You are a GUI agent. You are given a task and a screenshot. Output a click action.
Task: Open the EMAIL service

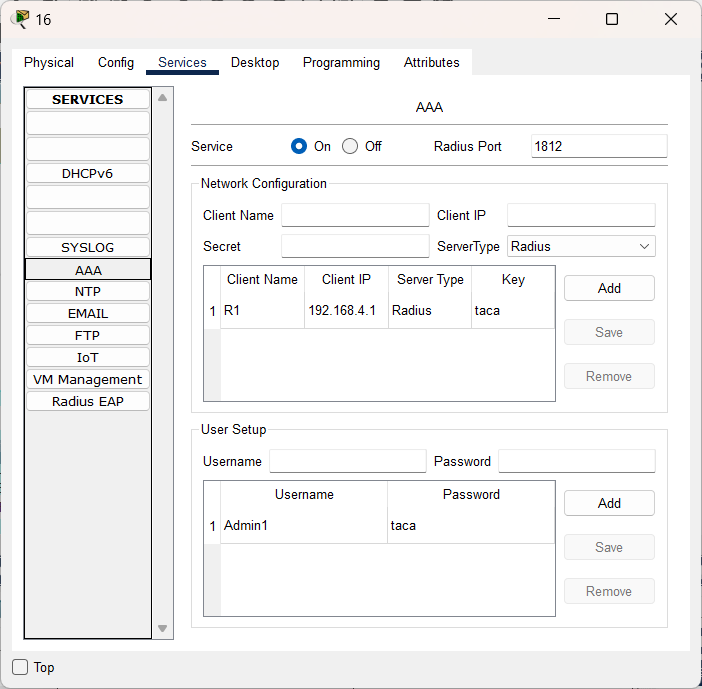click(88, 313)
